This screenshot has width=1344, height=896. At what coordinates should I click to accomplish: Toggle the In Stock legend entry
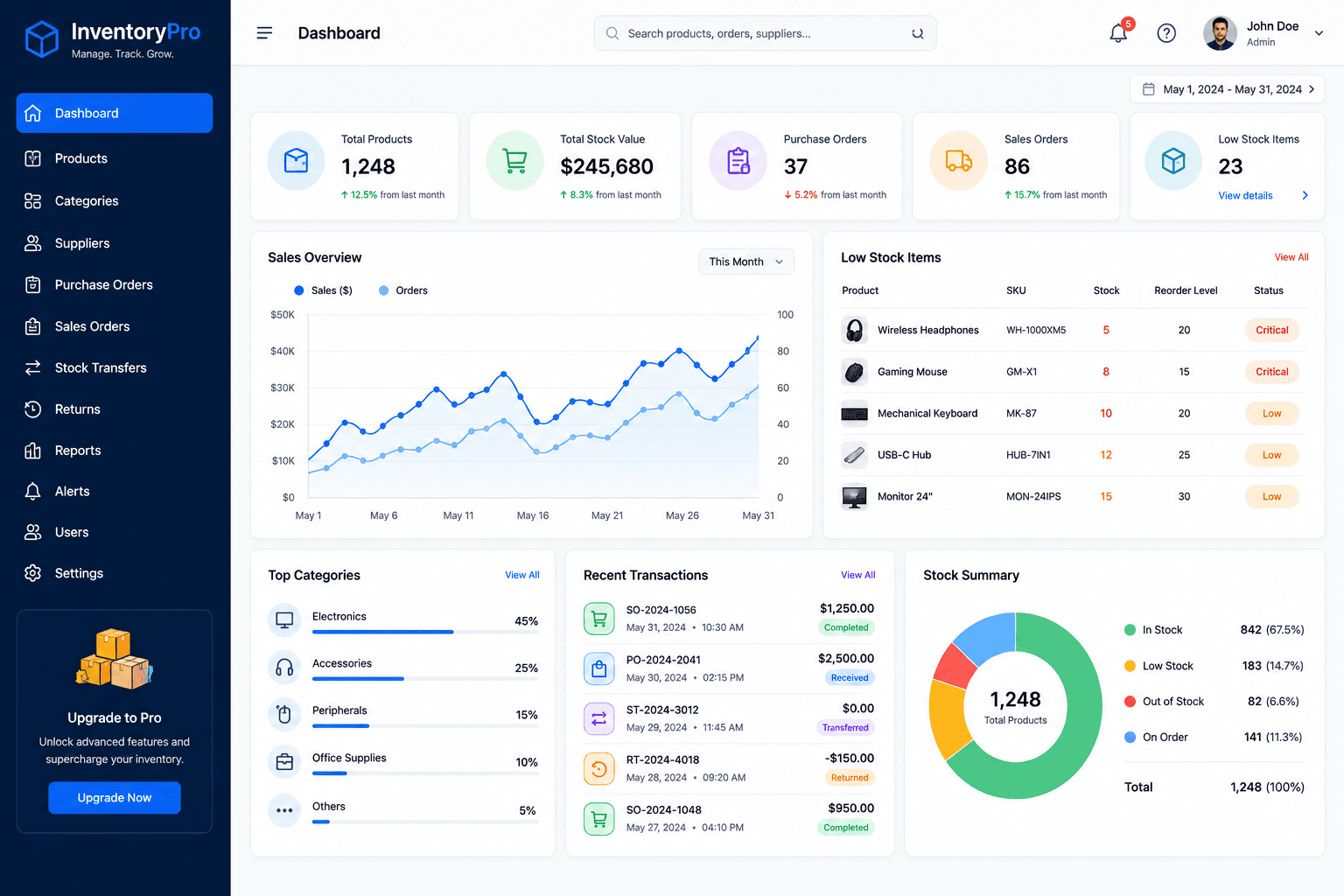[1153, 630]
